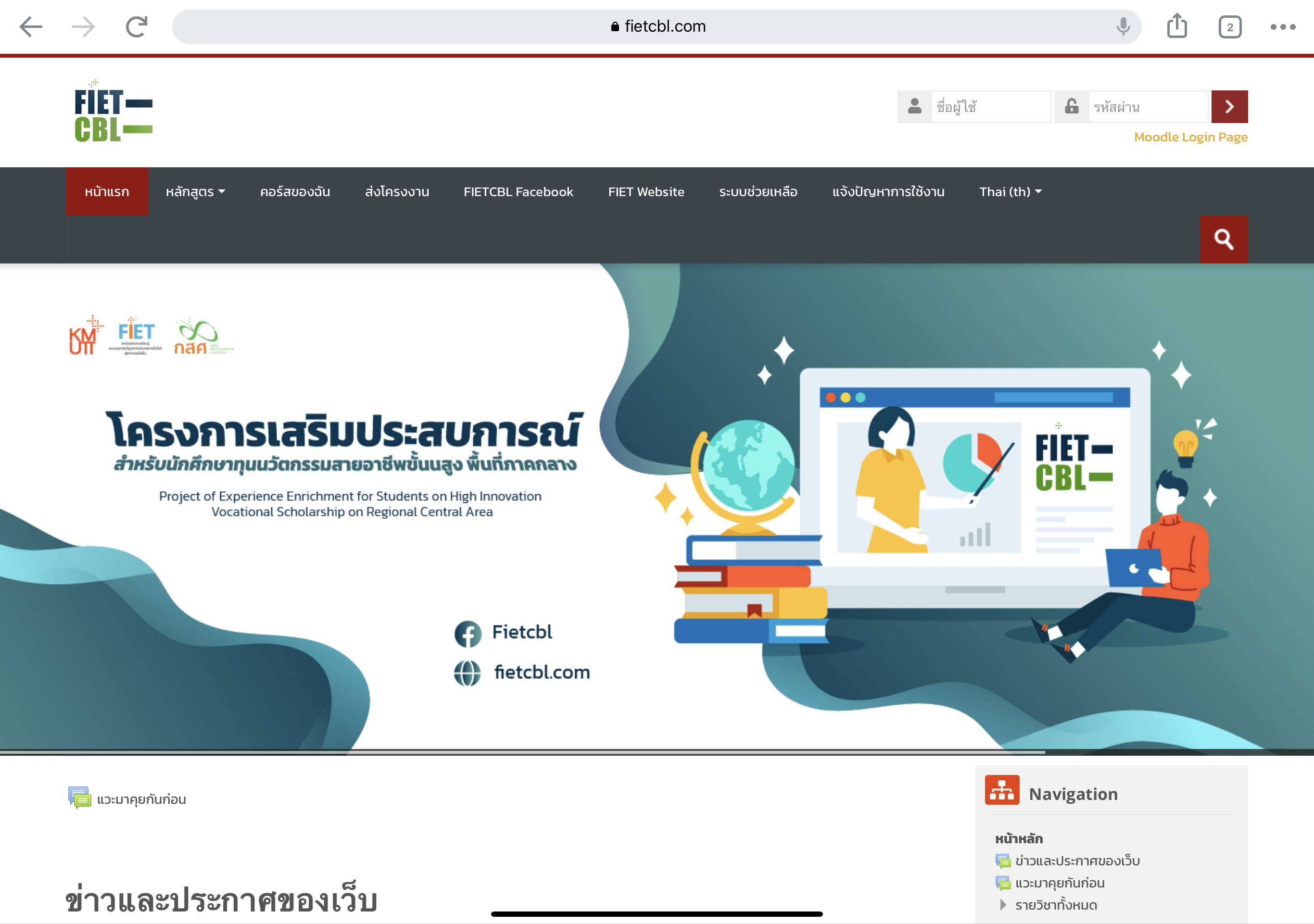Go back with the browser back arrow

coord(31,26)
